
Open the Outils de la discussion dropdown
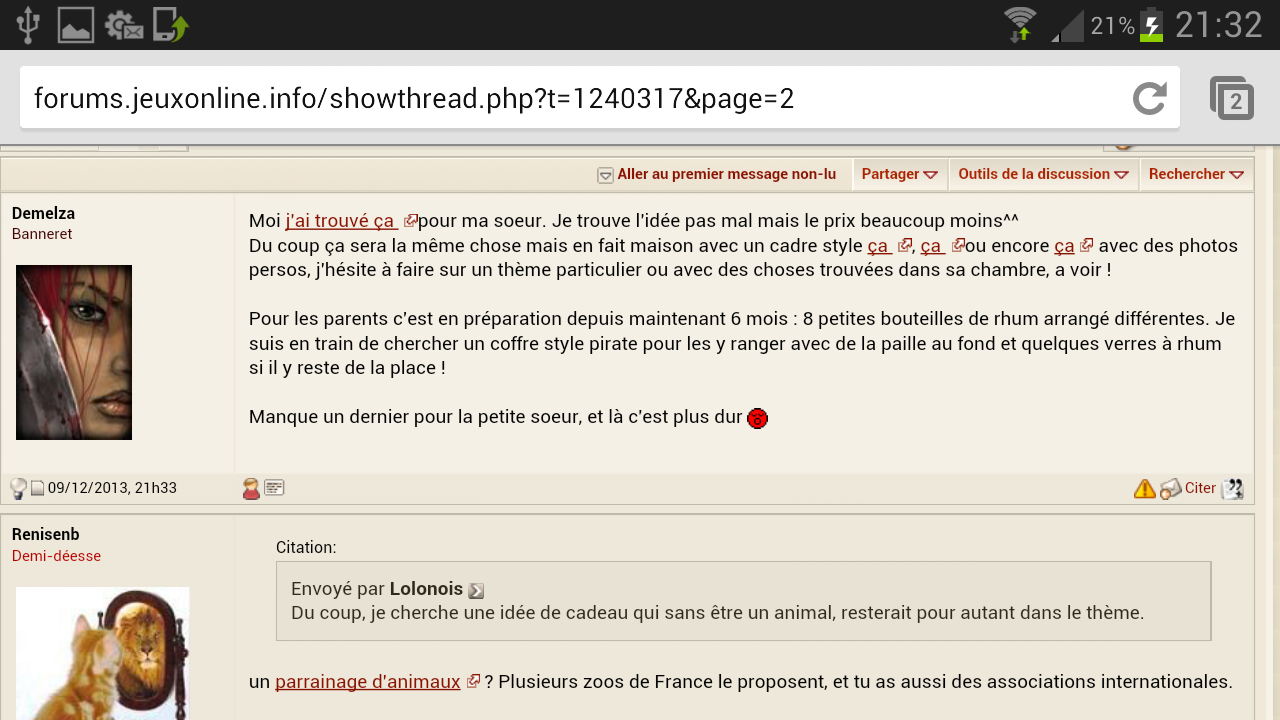coord(1042,174)
